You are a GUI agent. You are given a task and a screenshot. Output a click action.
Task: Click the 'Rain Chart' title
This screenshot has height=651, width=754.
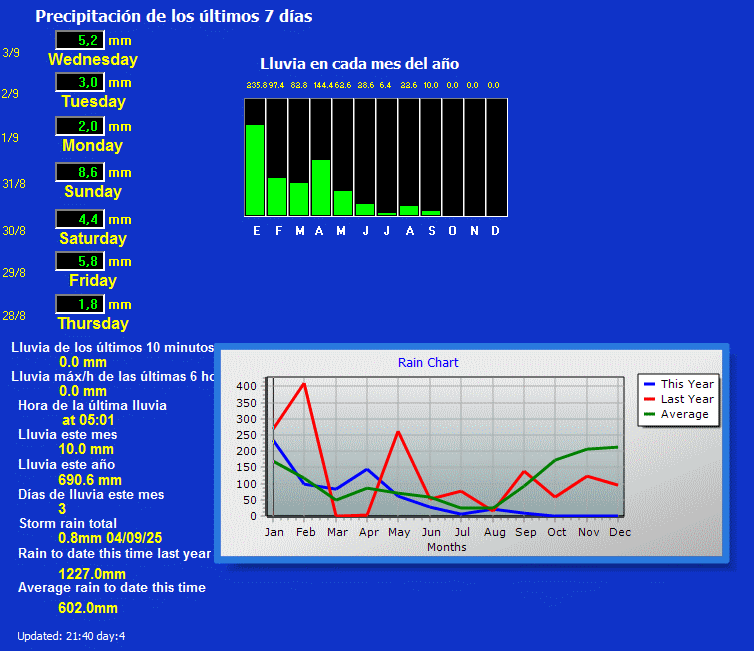tap(428, 363)
